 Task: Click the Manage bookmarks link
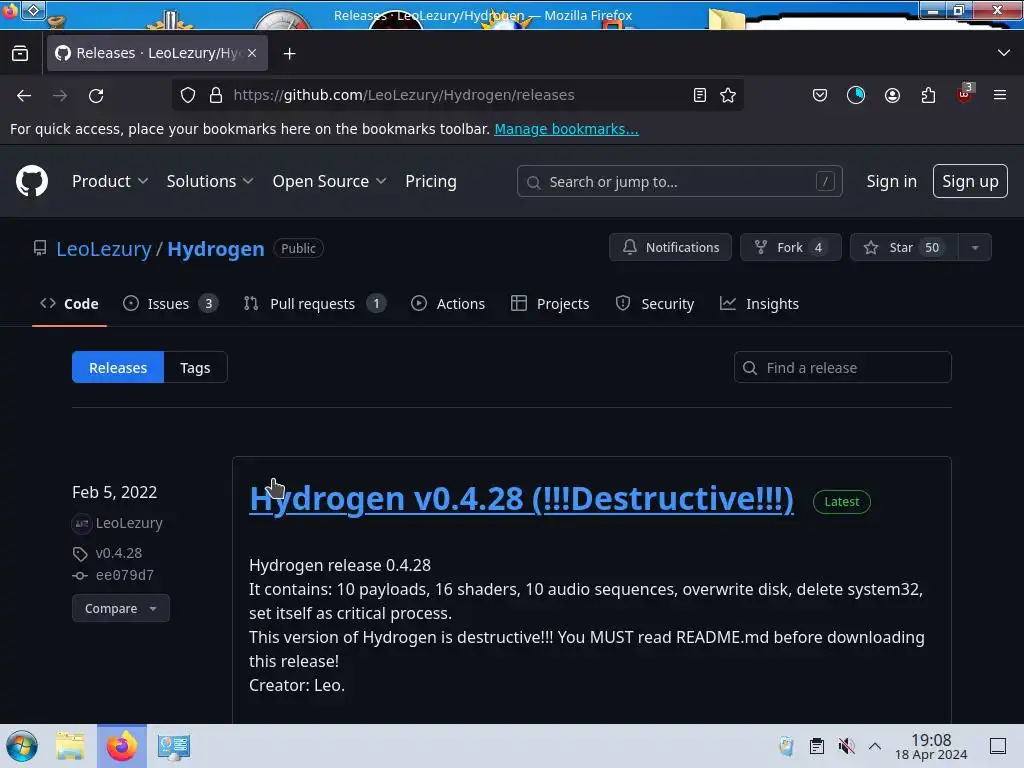[566, 129]
